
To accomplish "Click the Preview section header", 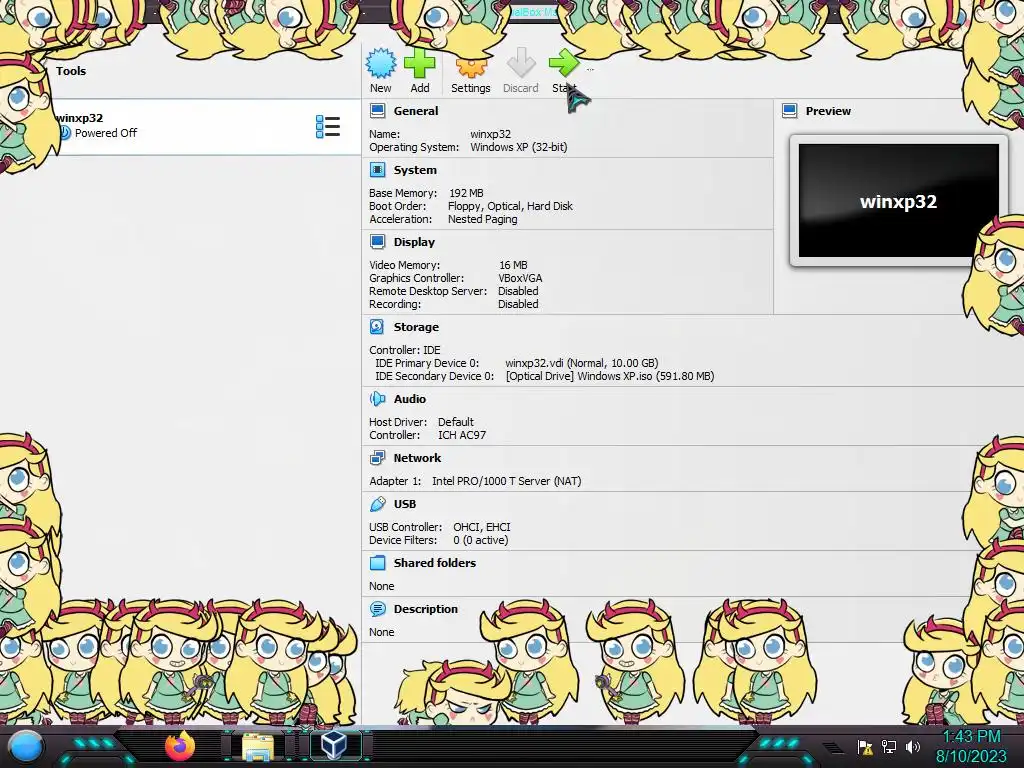I will tap(828, 111).
